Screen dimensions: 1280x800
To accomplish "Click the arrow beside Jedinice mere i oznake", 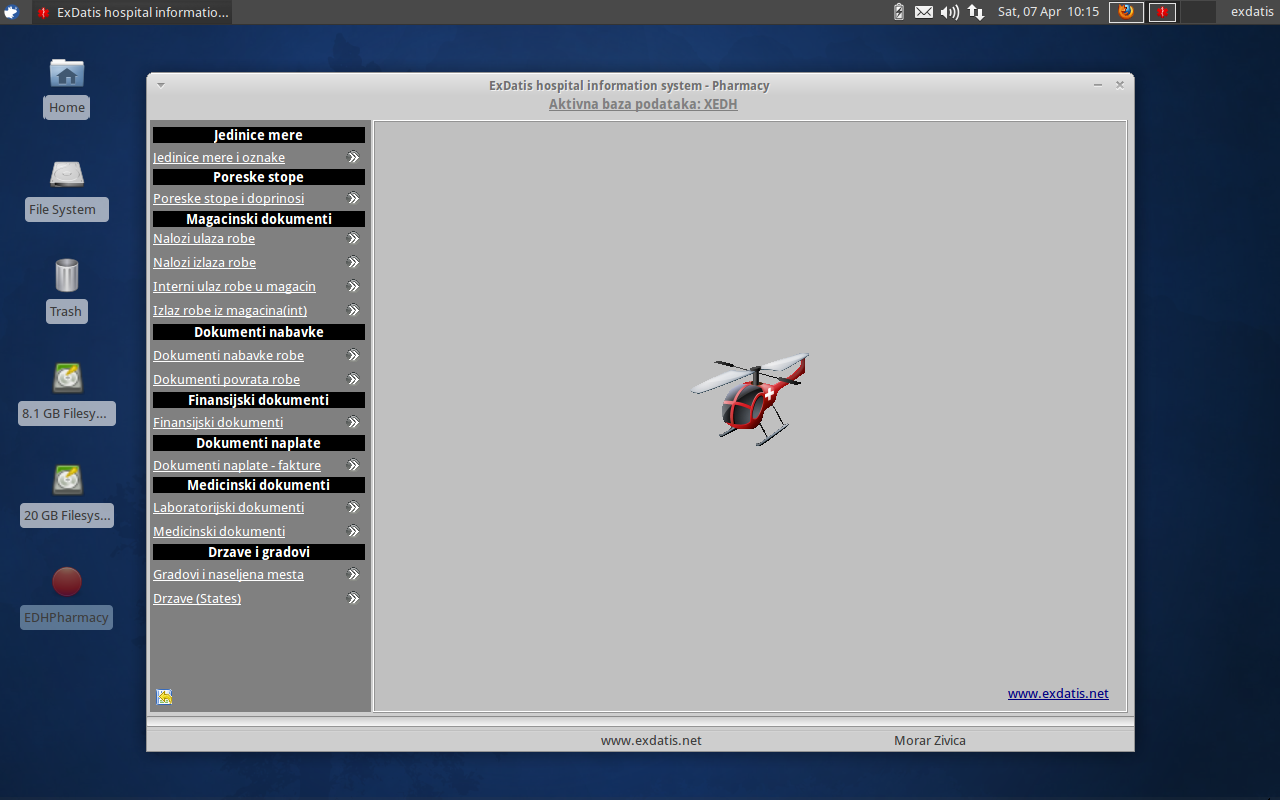I will (x=353, y=157).
